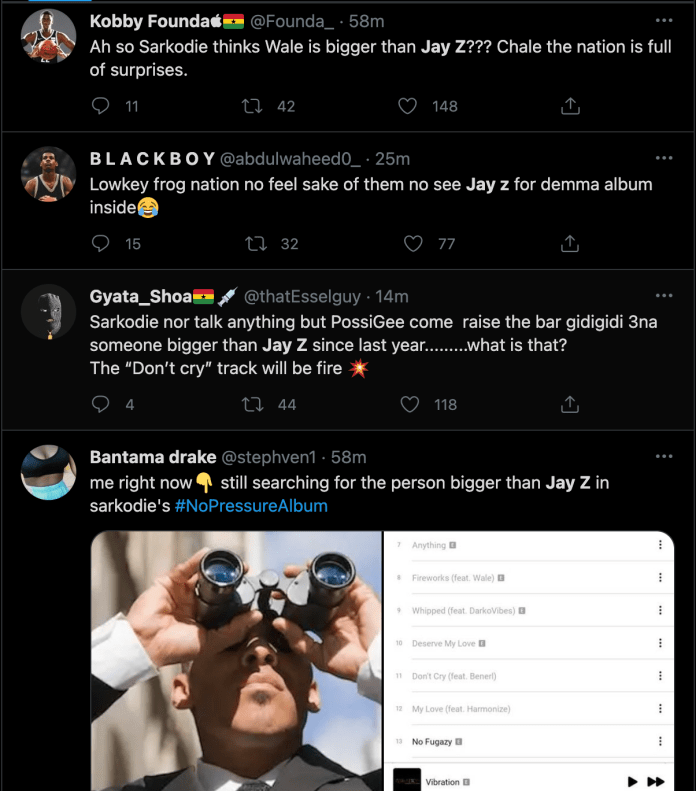Open options for No Fugazy track
The image size is (696, 791).
tap(660, 741)
